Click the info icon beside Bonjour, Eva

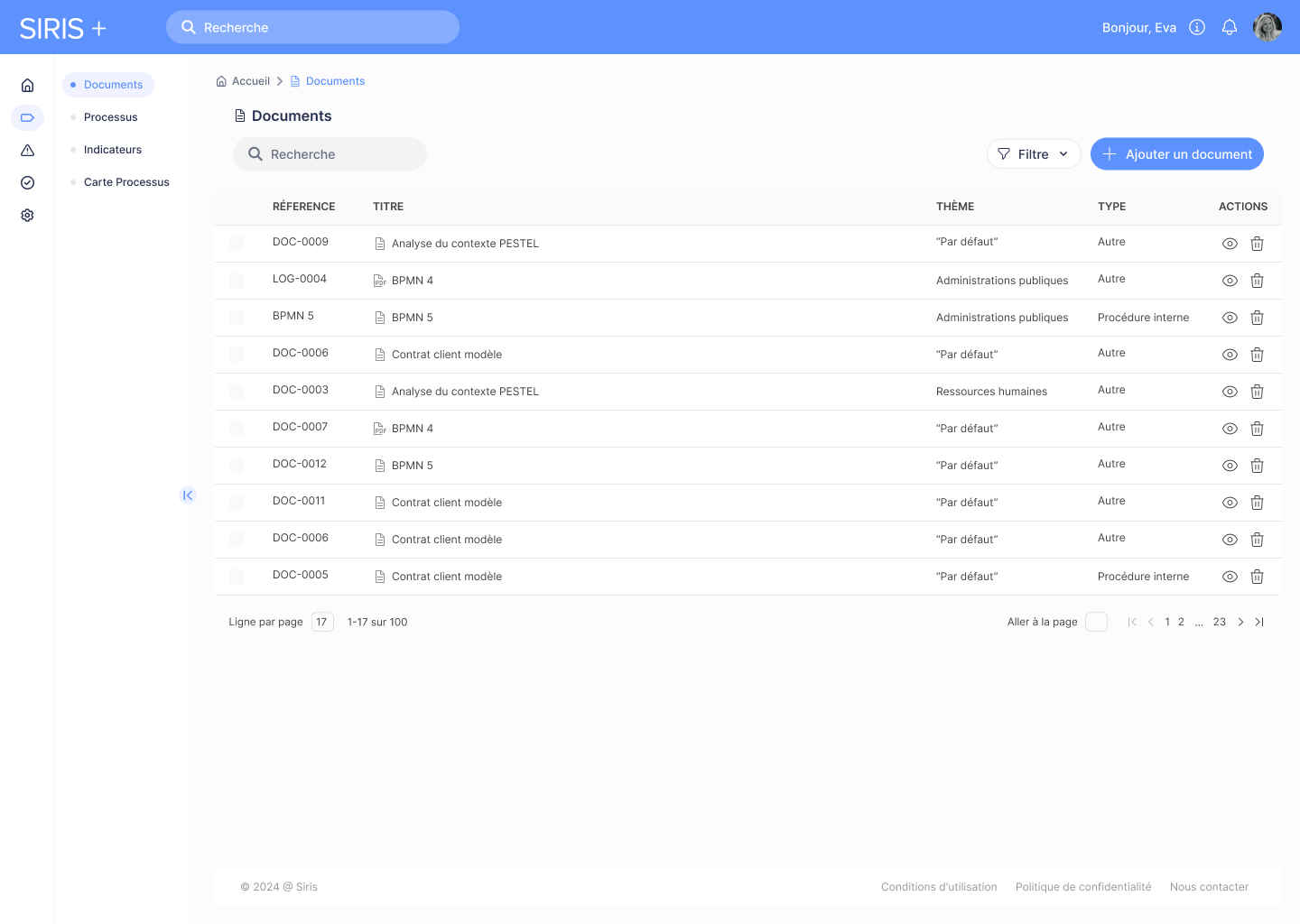(1197, 28)
